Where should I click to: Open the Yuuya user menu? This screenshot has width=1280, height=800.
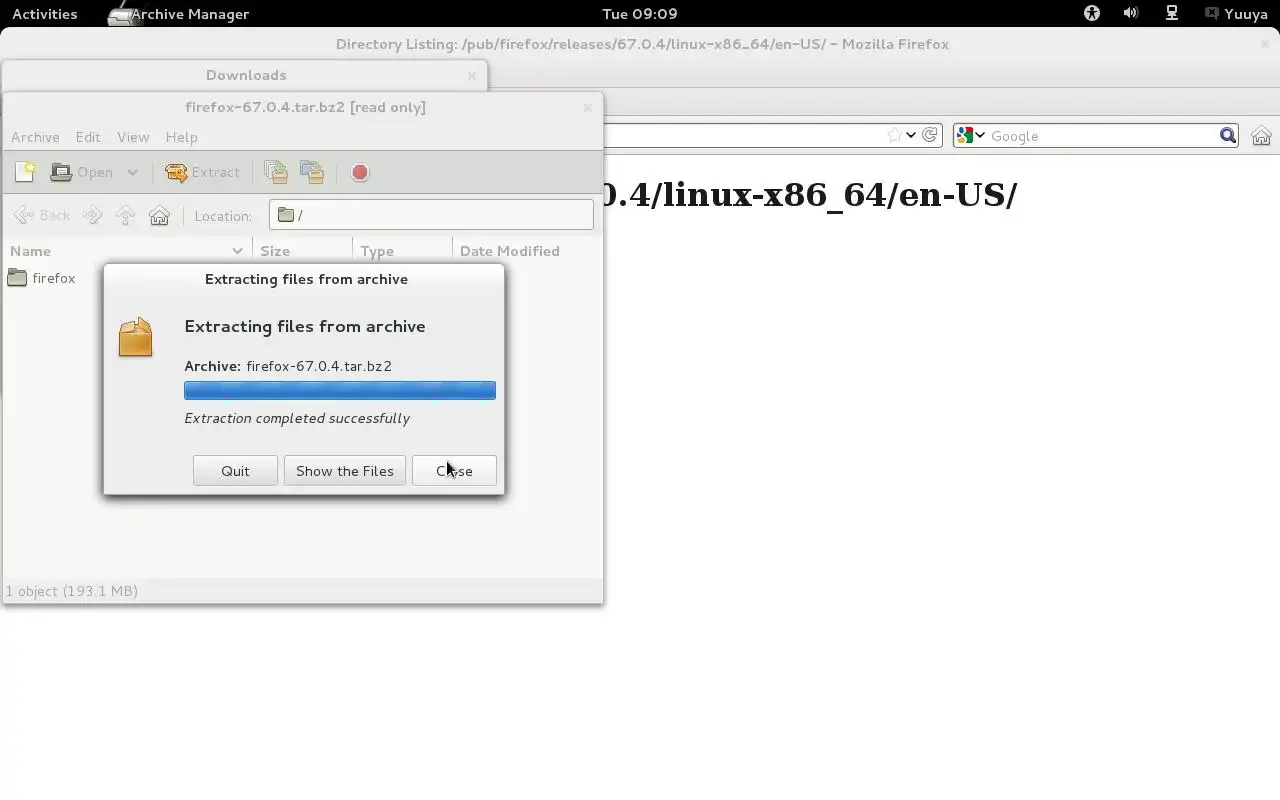click(x=1237, y=14)
